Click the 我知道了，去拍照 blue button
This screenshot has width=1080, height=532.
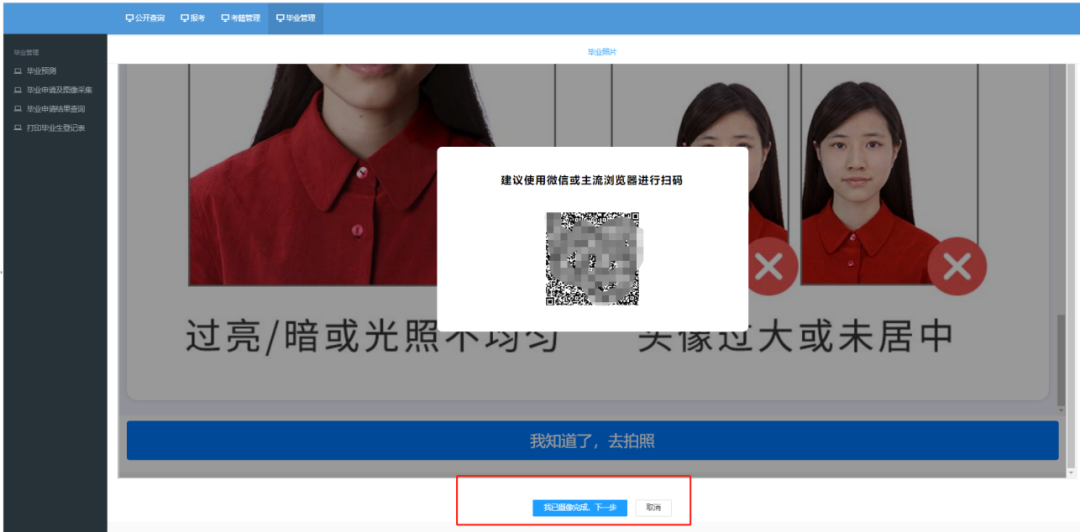592,441
